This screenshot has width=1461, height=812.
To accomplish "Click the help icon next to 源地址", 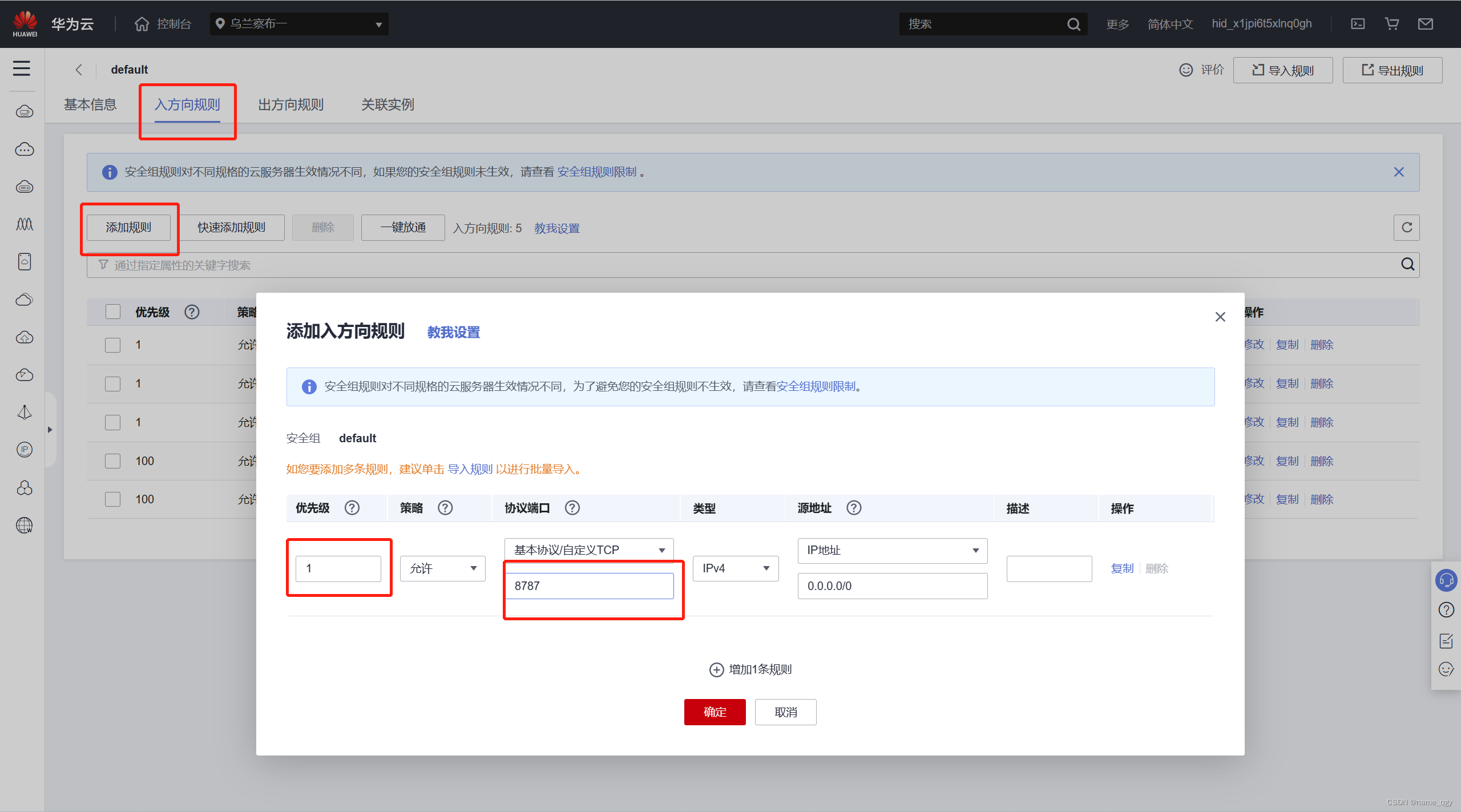I will tap(854, 508).
